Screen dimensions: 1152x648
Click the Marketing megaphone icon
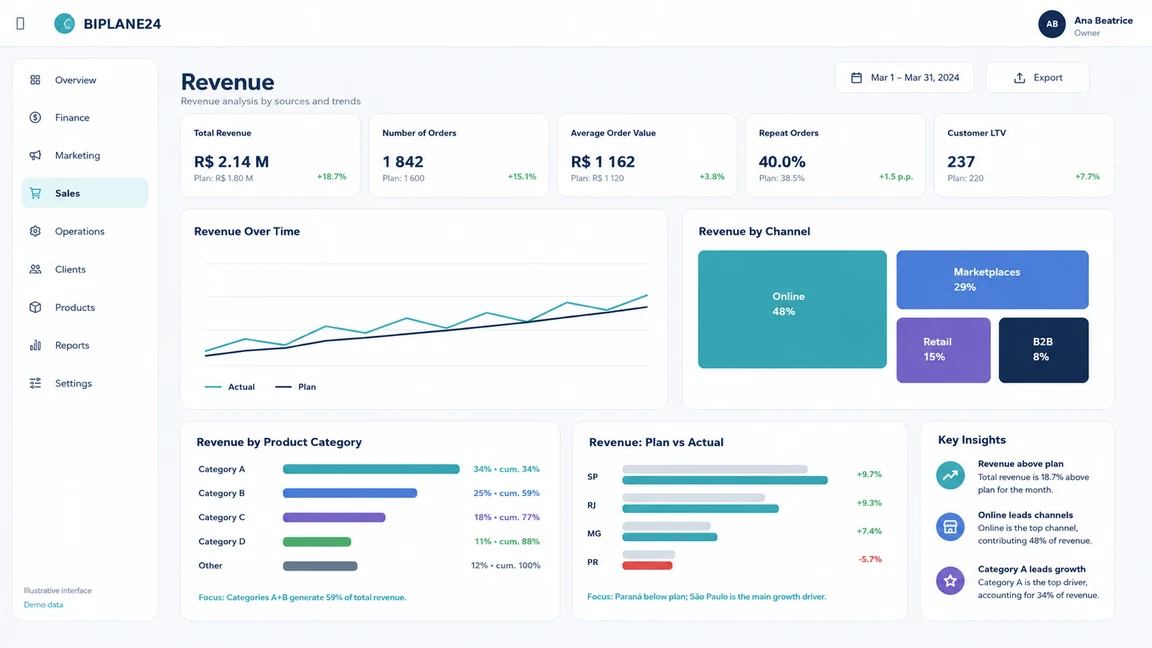pos(35,155)
